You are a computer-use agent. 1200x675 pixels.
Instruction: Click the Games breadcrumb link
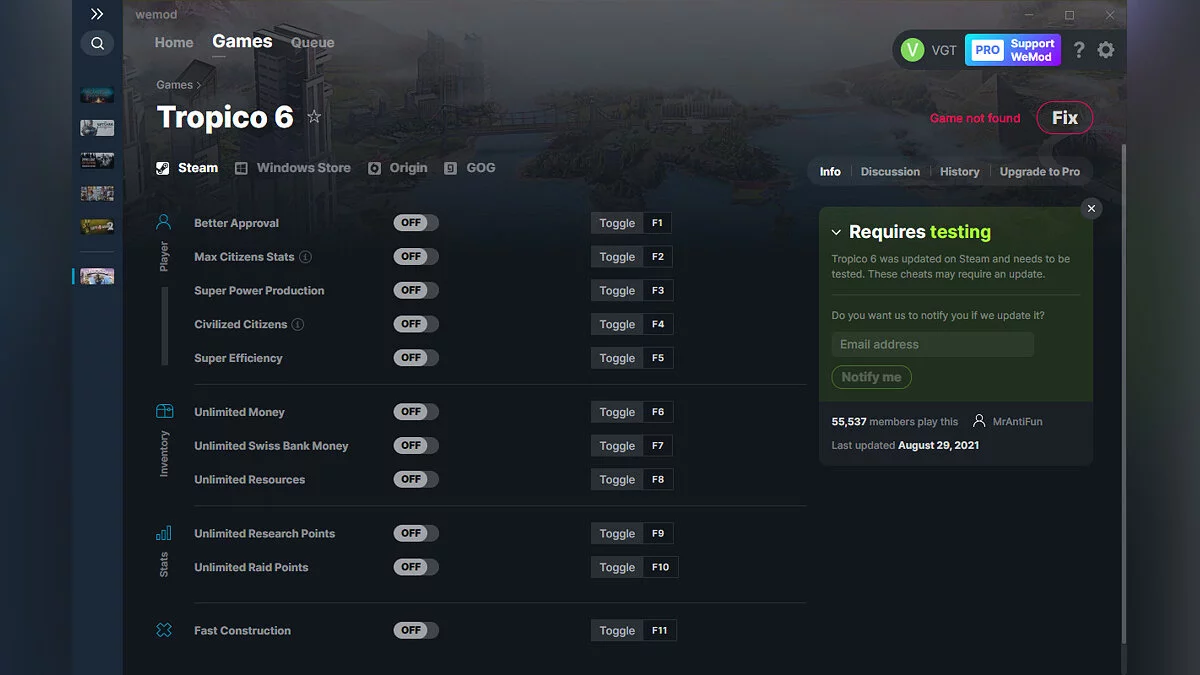click(174, 85)
